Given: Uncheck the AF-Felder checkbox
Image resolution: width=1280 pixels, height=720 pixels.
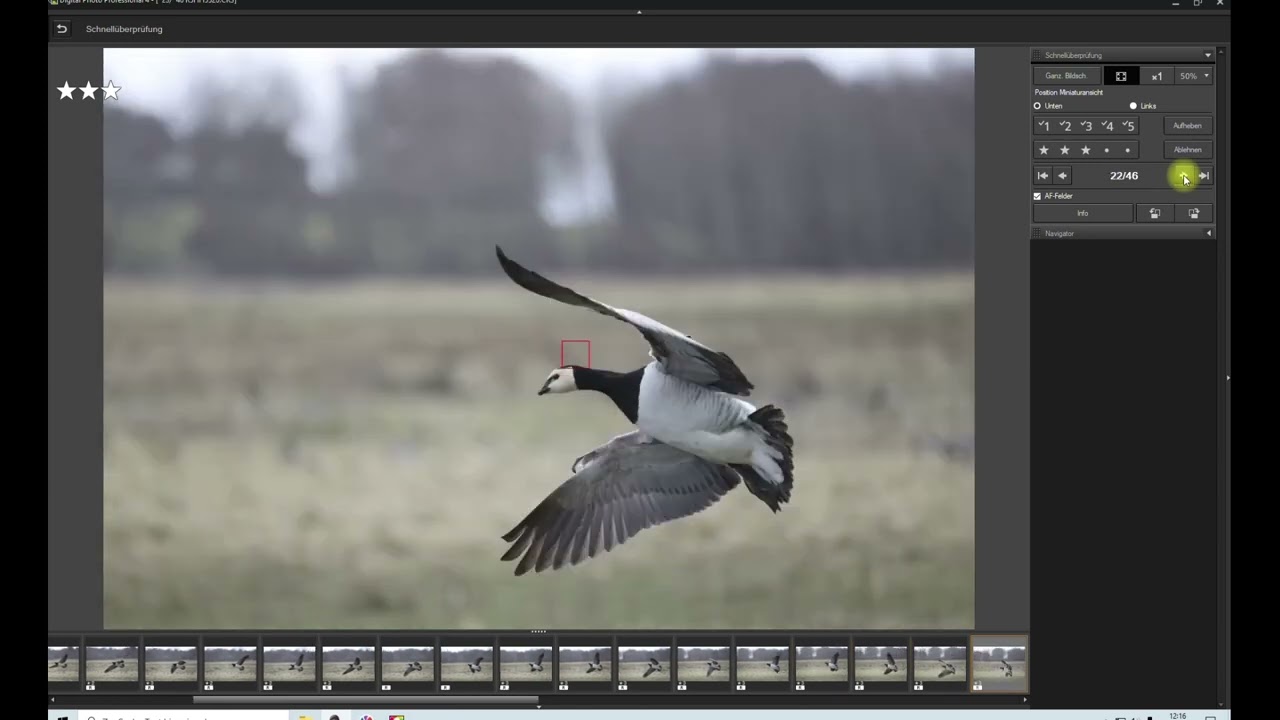Looking at the screenshot, I should [x=1037, y=196].
